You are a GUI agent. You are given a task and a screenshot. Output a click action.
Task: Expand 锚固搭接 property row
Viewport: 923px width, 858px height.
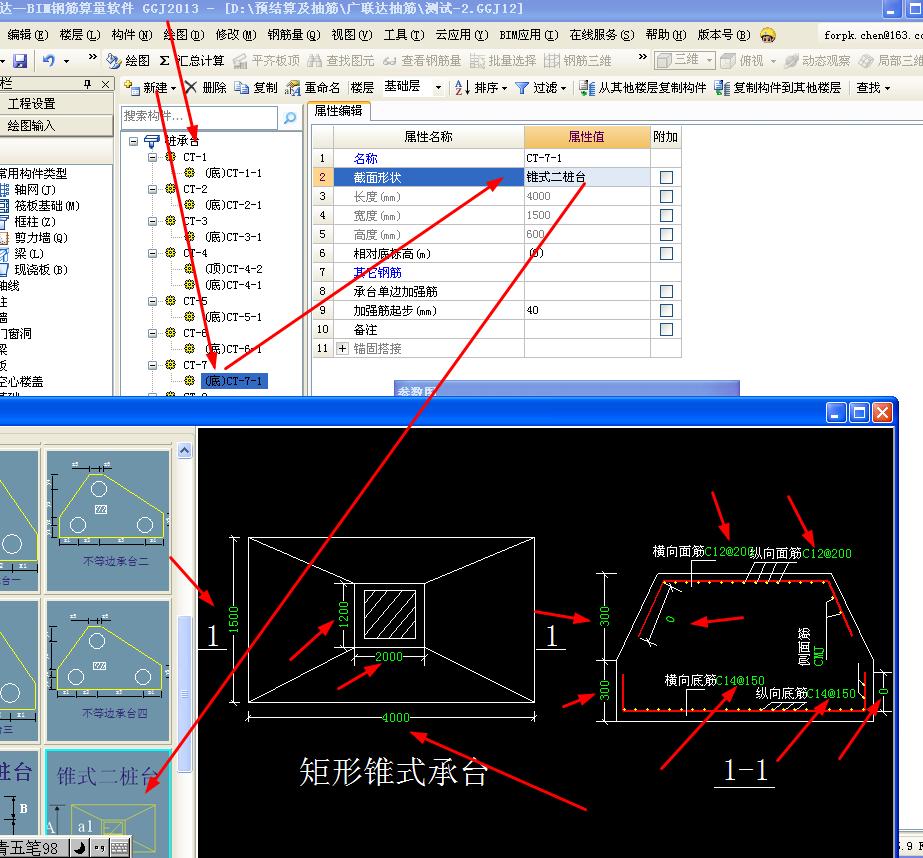click(343, 348)
